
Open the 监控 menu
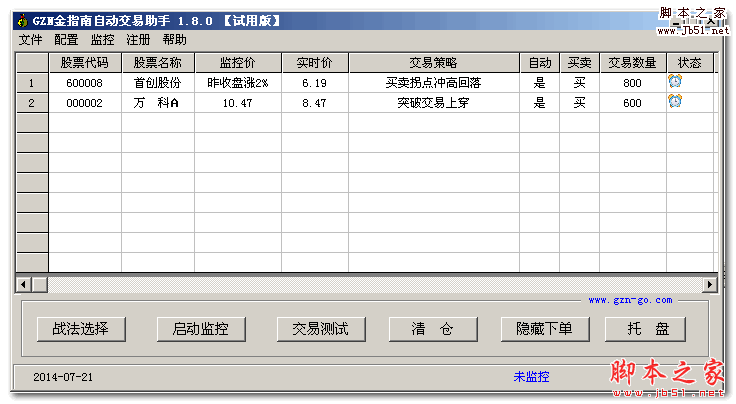click(102, 40)
